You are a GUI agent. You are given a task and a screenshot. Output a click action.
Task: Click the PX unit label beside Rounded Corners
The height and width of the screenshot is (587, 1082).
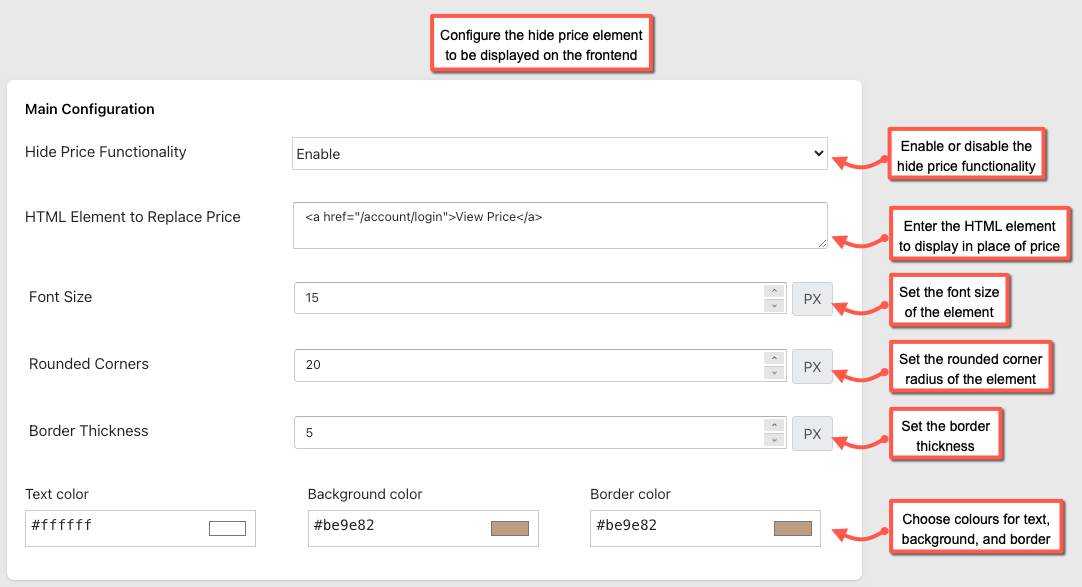tap(812, 366)
